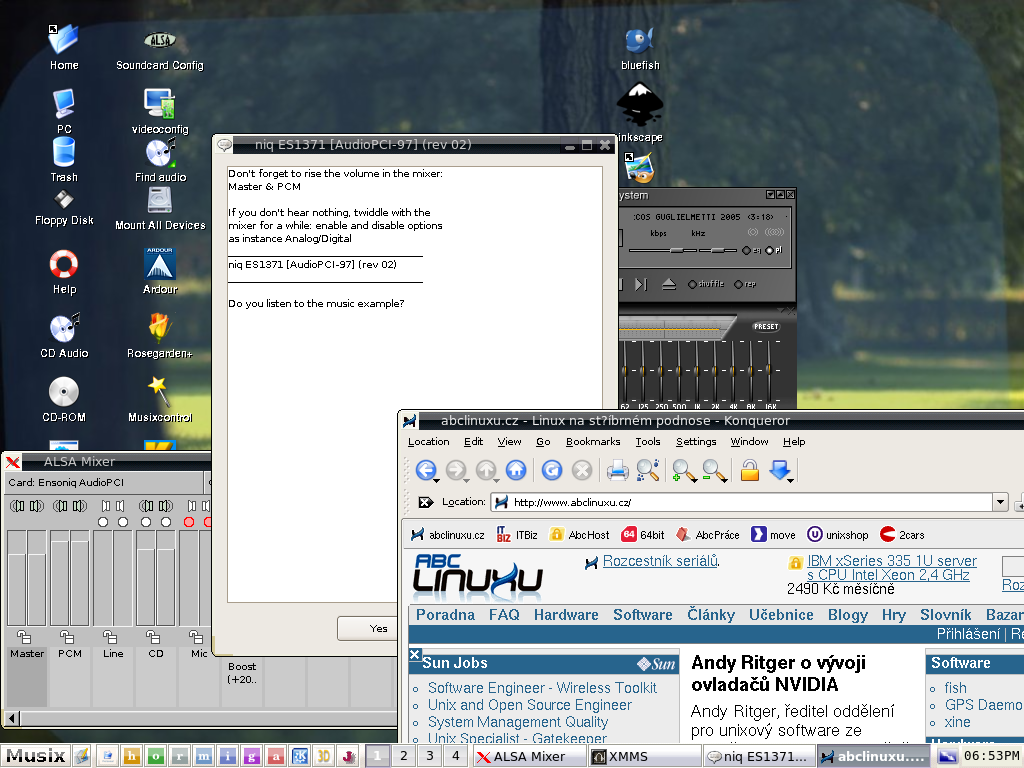
Task: Click the Mount All Devices icon
Action: (160, 209)
